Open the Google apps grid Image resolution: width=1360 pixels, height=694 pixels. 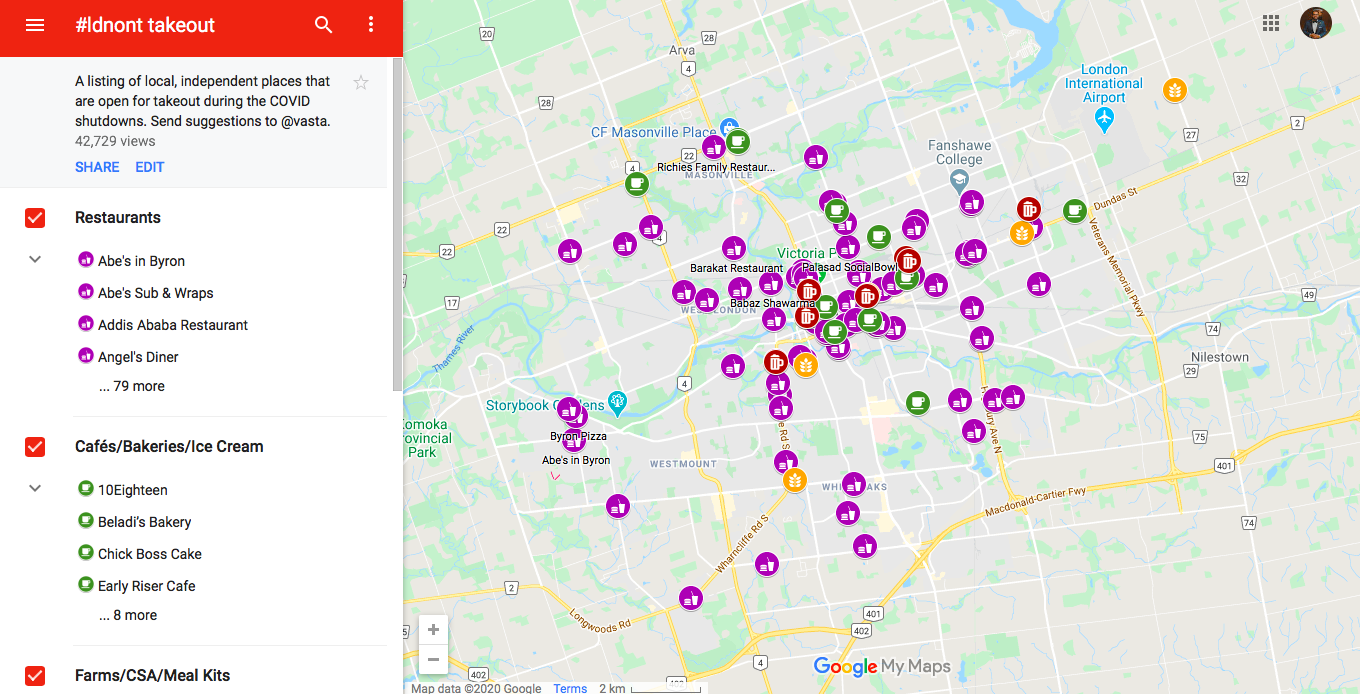(1271, 23)
